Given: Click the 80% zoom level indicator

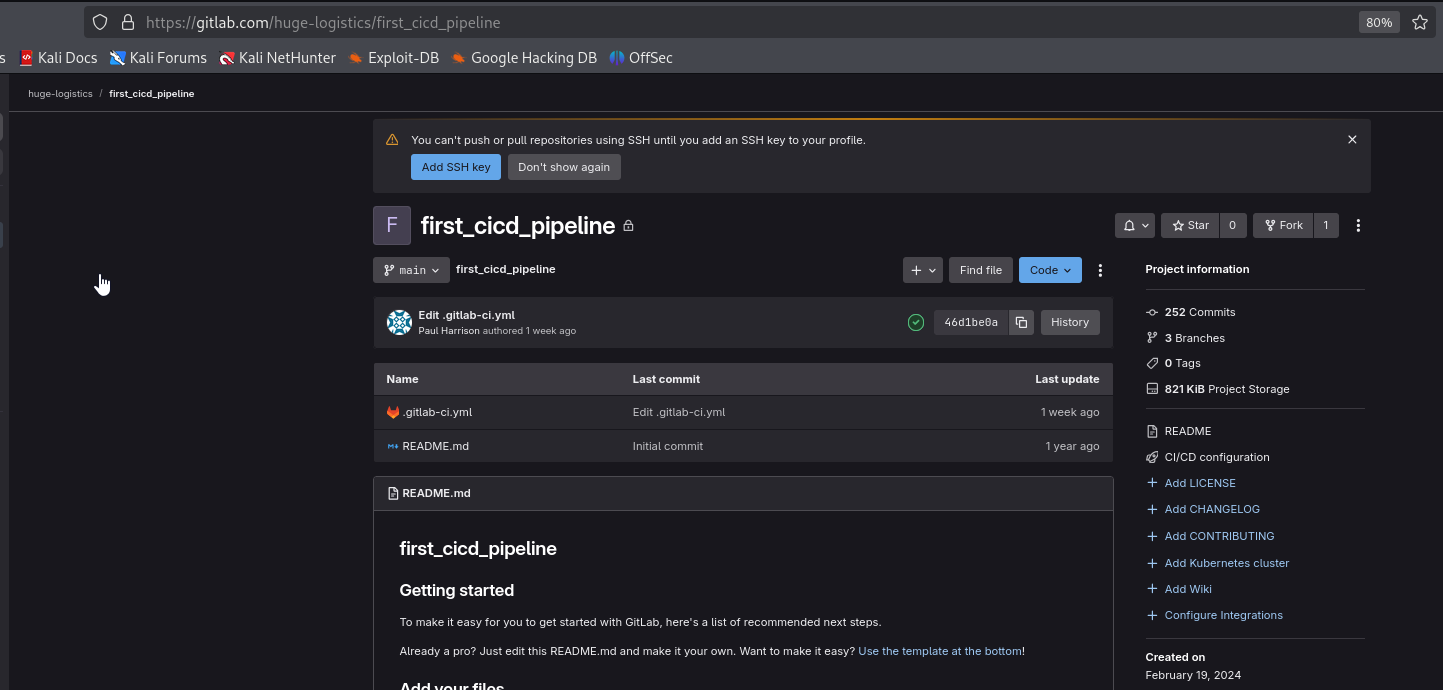Looking at the screenshot, I should tap(1379, 22).
